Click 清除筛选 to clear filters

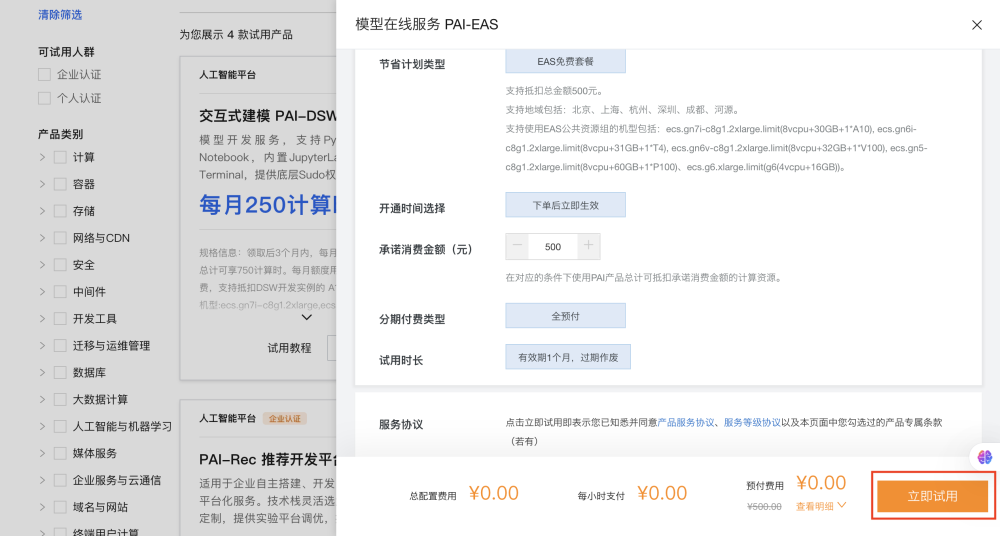click(60, 15)
